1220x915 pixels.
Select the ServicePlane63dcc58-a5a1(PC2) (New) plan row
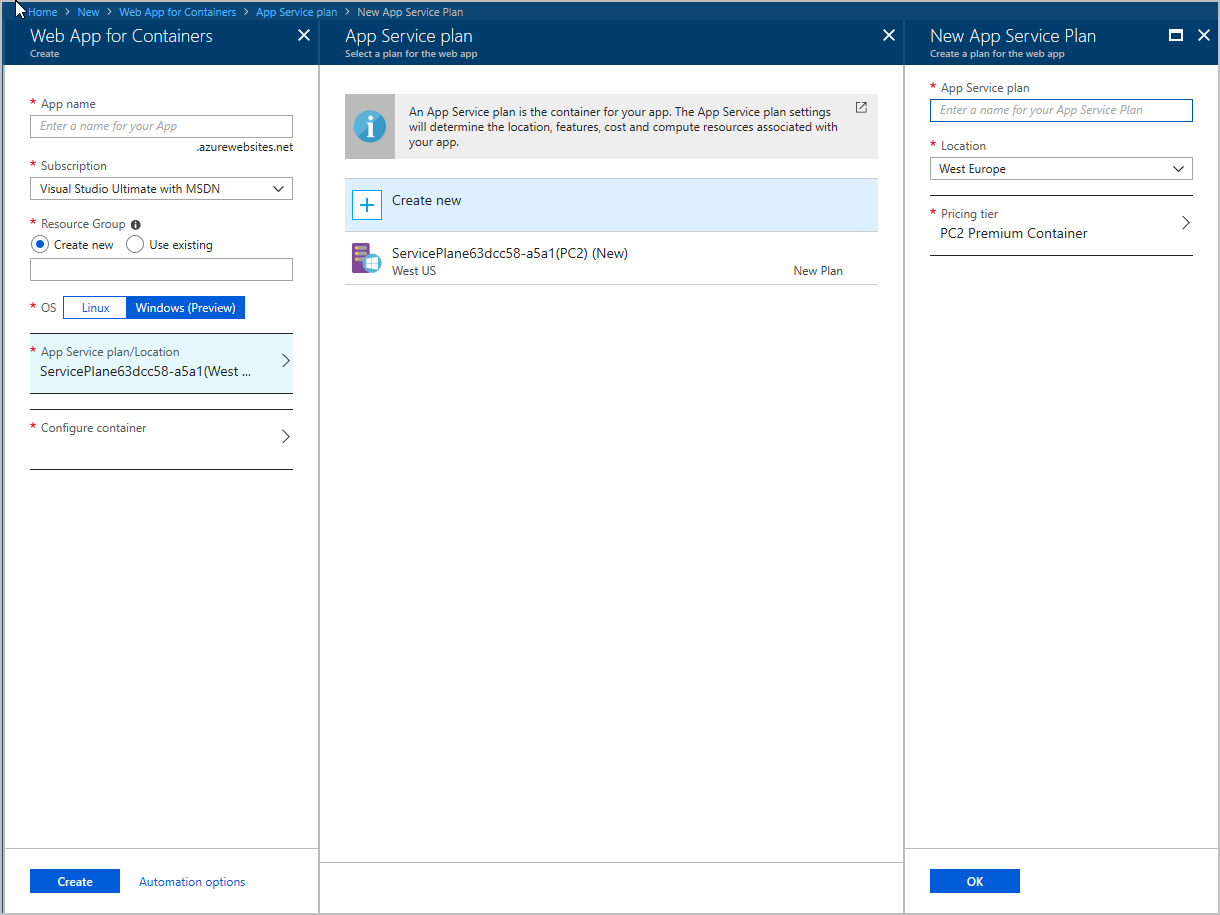pos(611,259)
